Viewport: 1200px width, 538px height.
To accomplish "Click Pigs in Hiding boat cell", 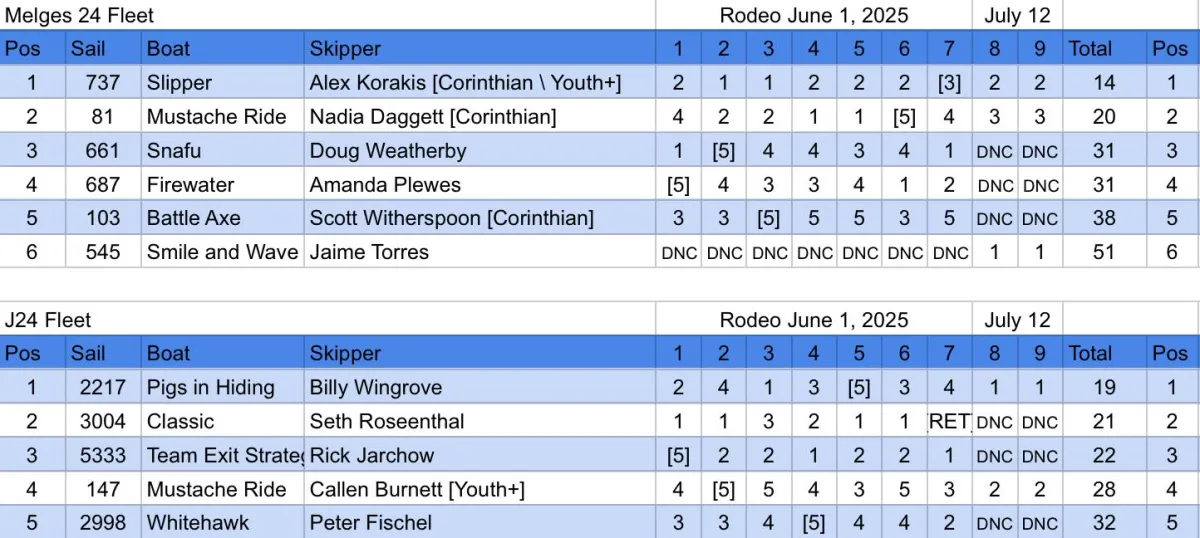I will point(210,388).
